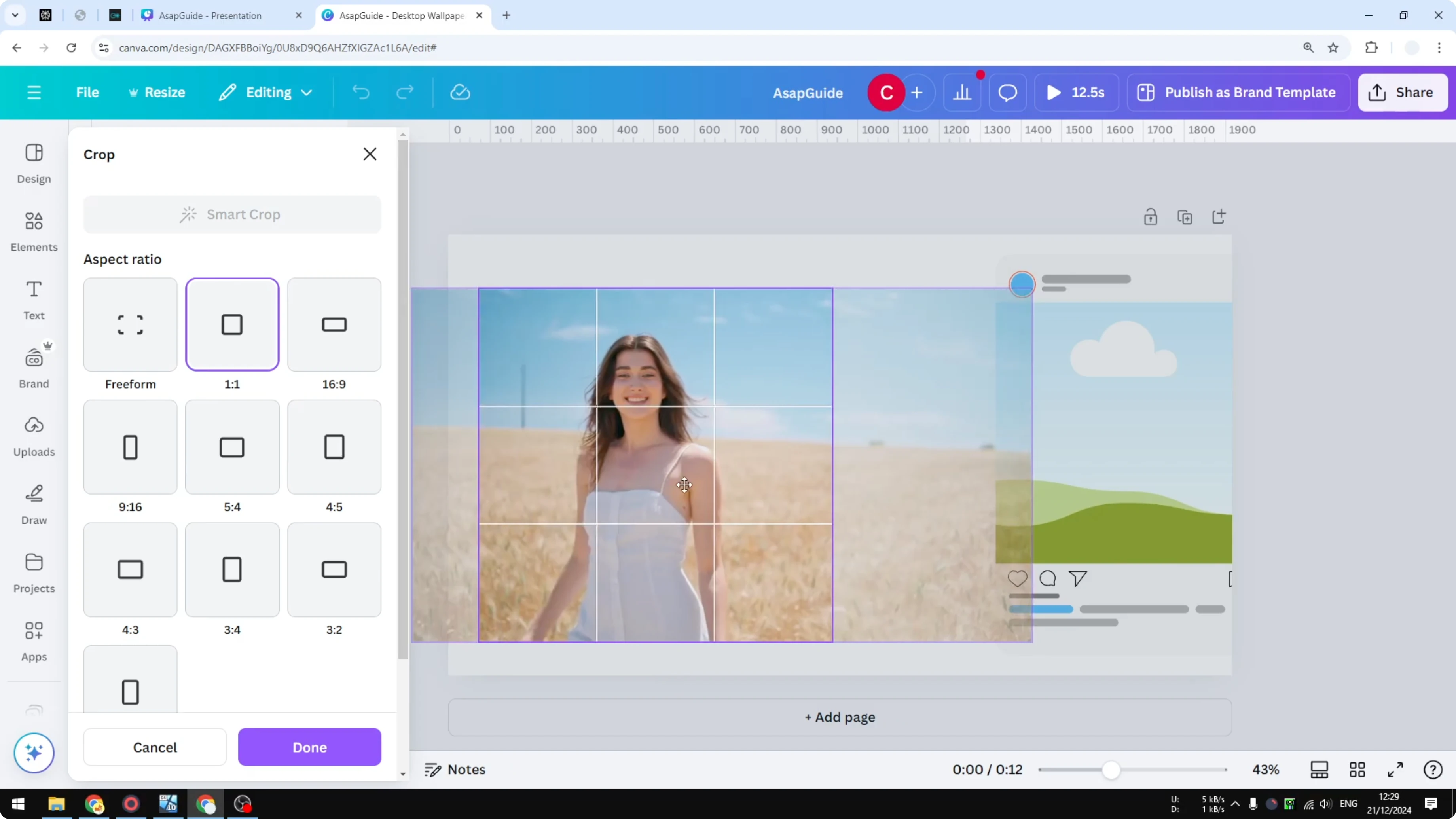Select the 16:9 aspect ratio

tap(334, 324)
